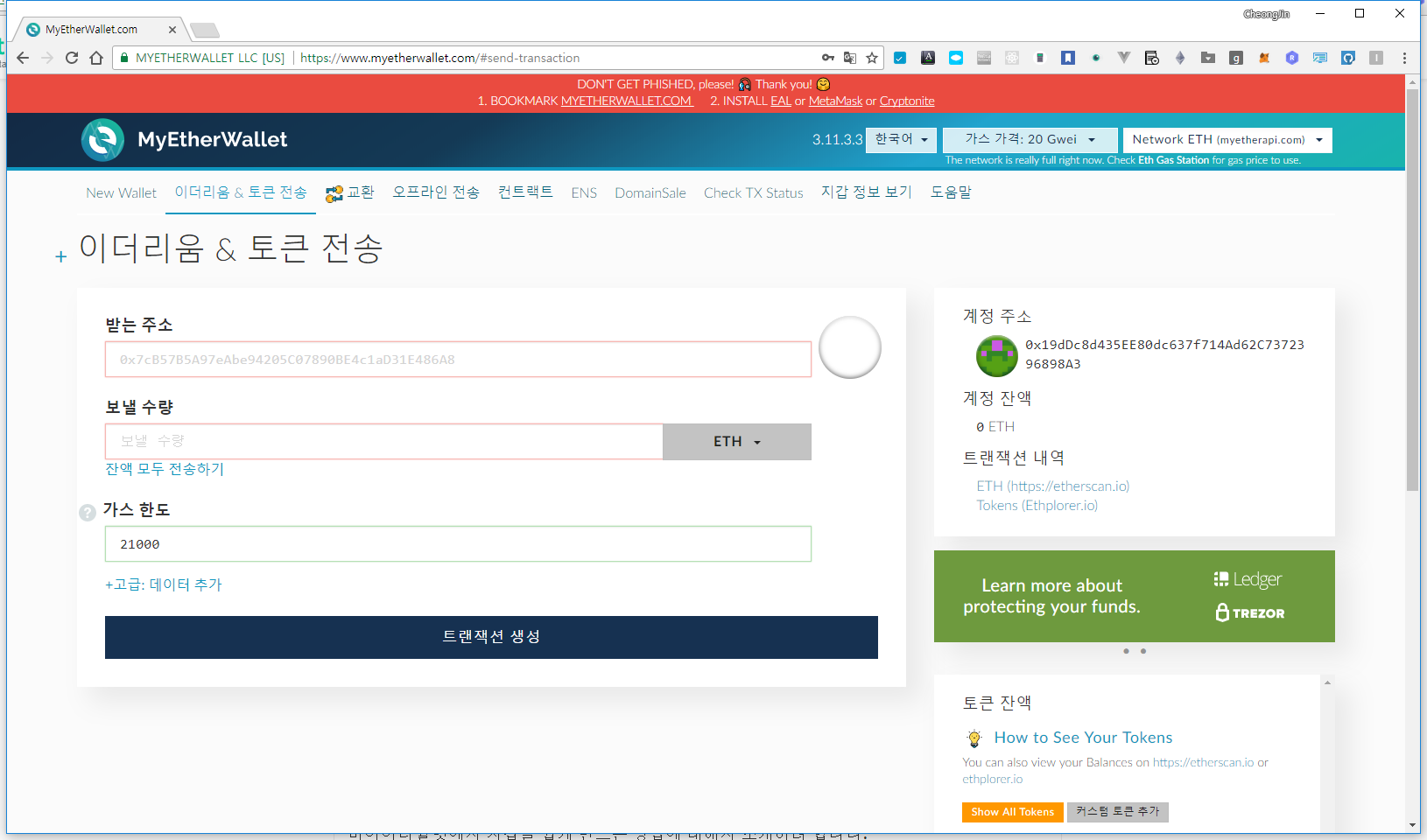Click the lightbulb icon beside How to See Your Tokens
Image resolution: width=1427 pixels, height=840 pixels.
974,738
